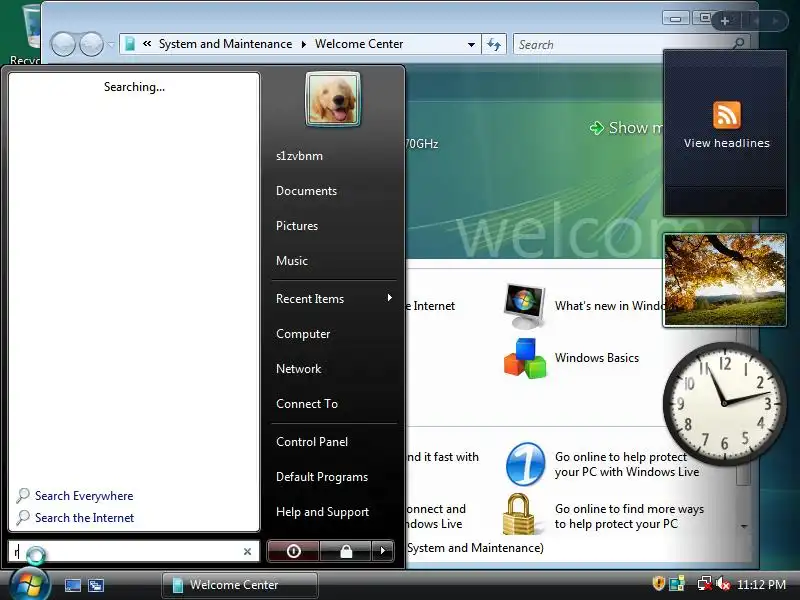Open Network from Start menu

(298, 369)
